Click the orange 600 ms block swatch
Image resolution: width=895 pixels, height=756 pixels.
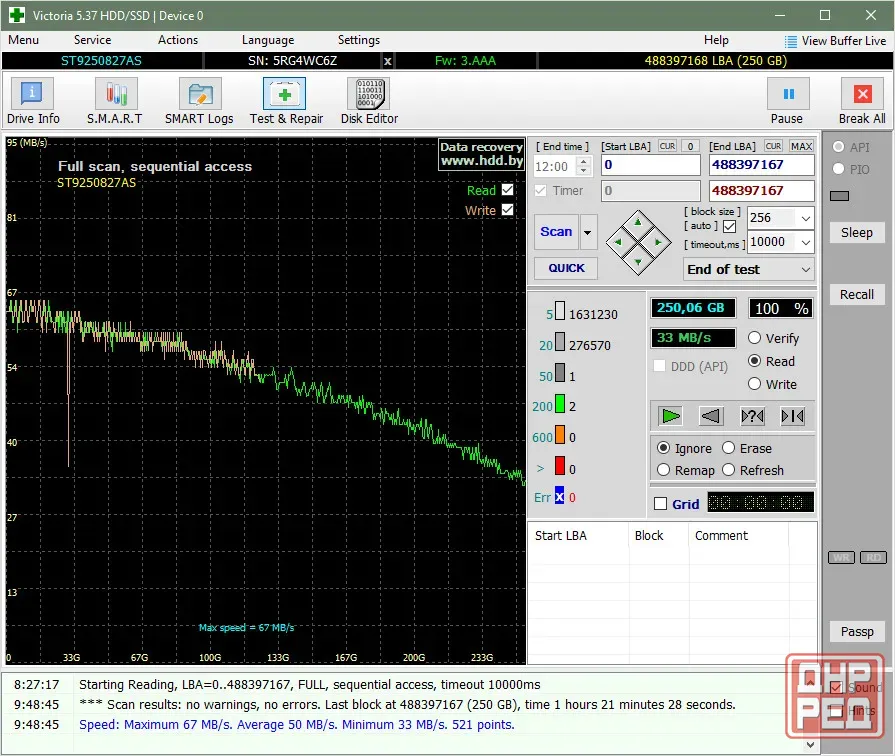(560, 435)
